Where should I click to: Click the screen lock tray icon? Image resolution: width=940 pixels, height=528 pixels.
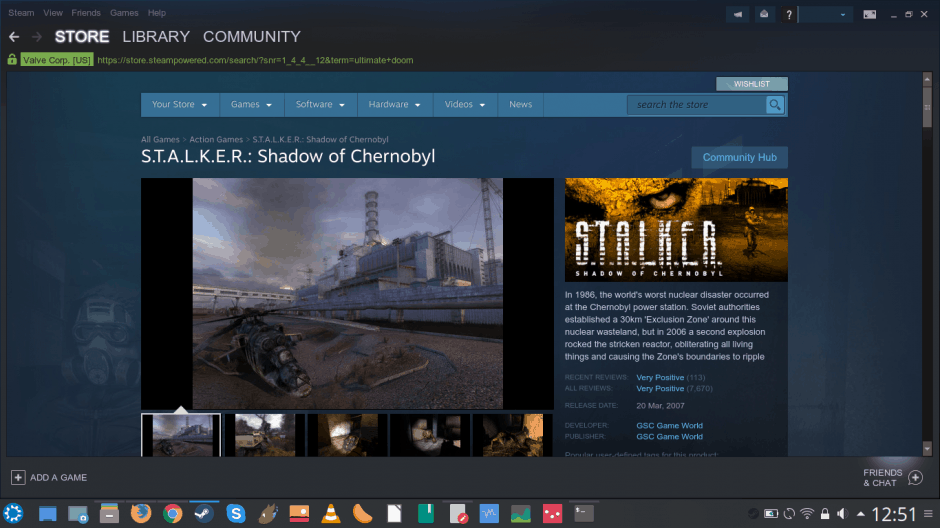pos(825,514)
